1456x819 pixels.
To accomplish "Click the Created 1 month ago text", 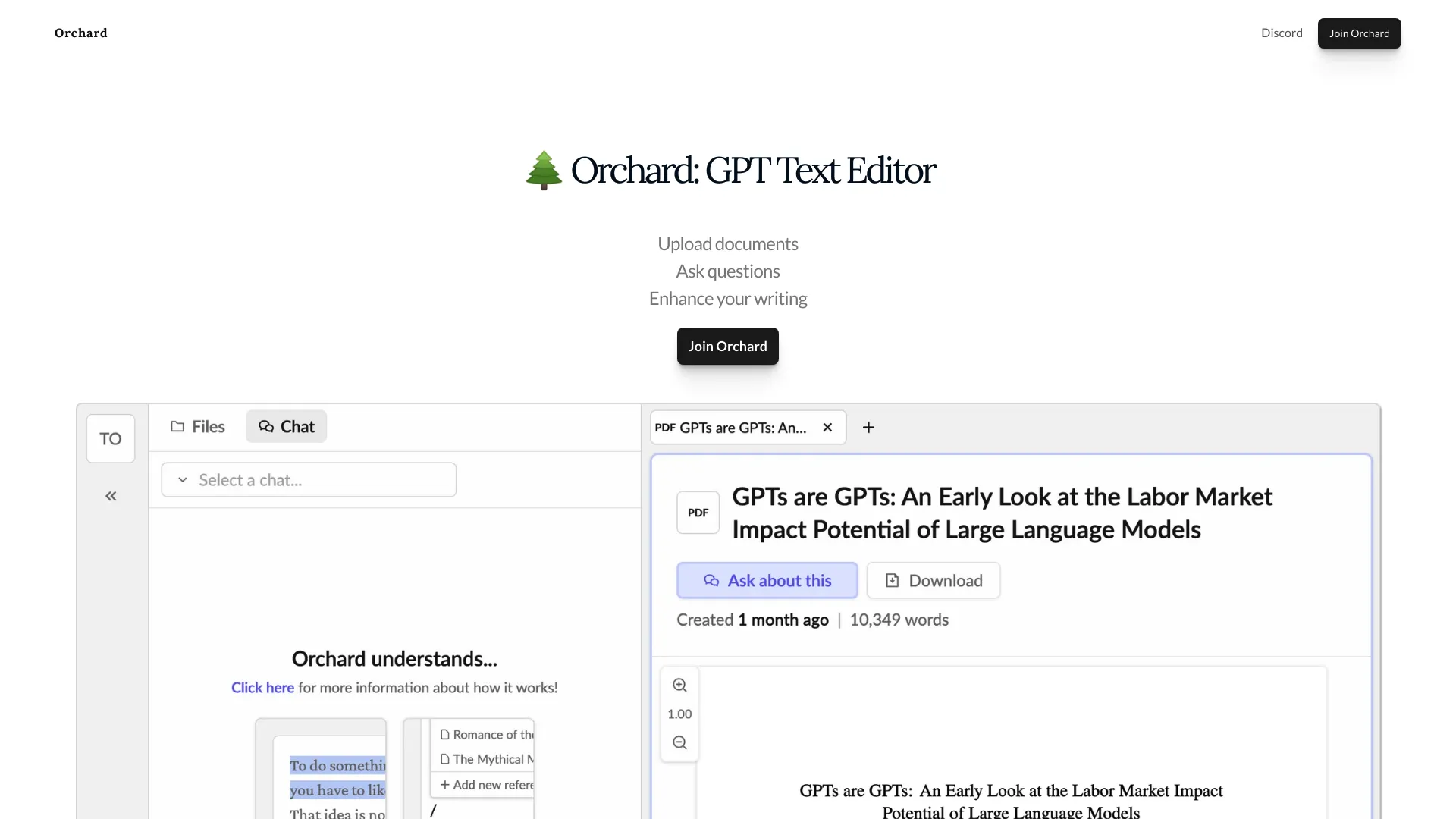I will 752,620.
